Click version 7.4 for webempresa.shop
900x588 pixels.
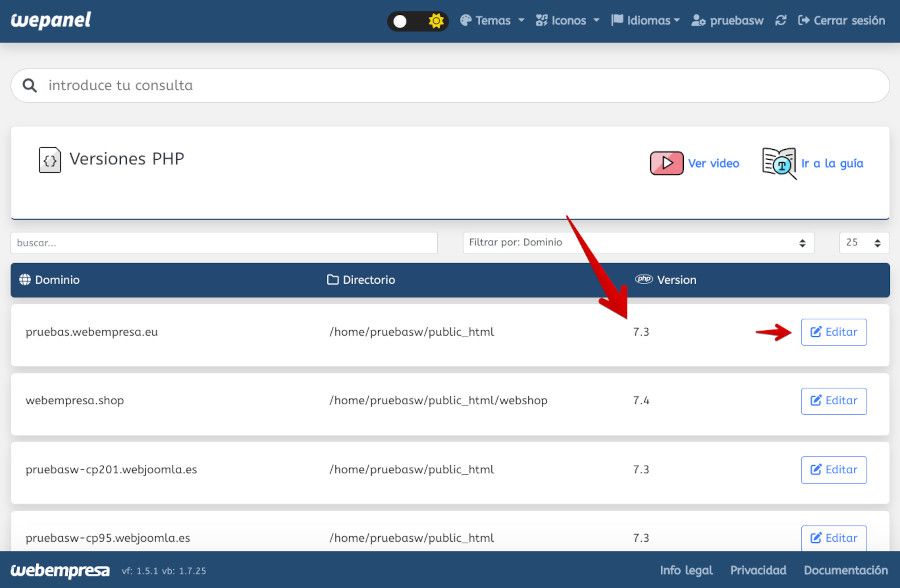coord(641,400)
